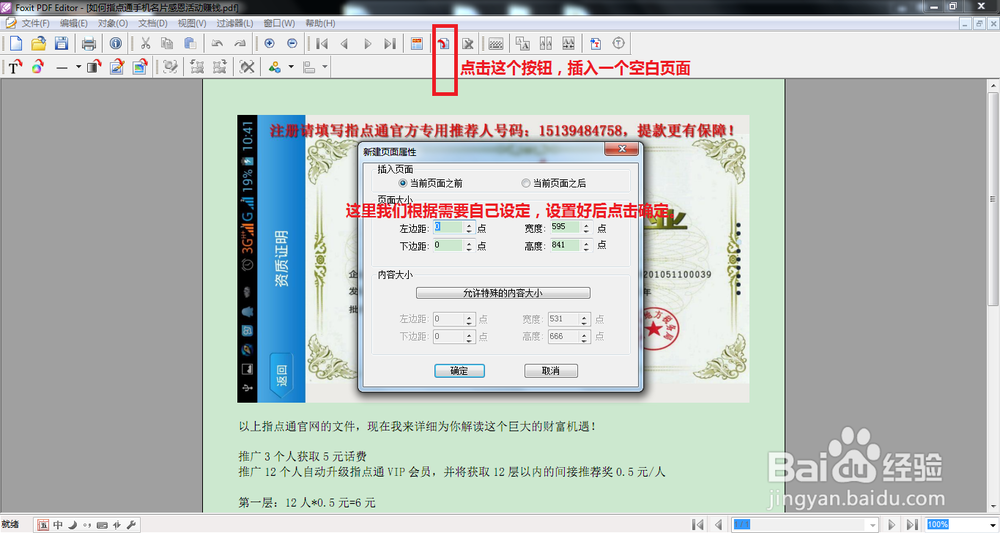
Task: Click the 高度 field showing 841
Action: pos(566,245)
